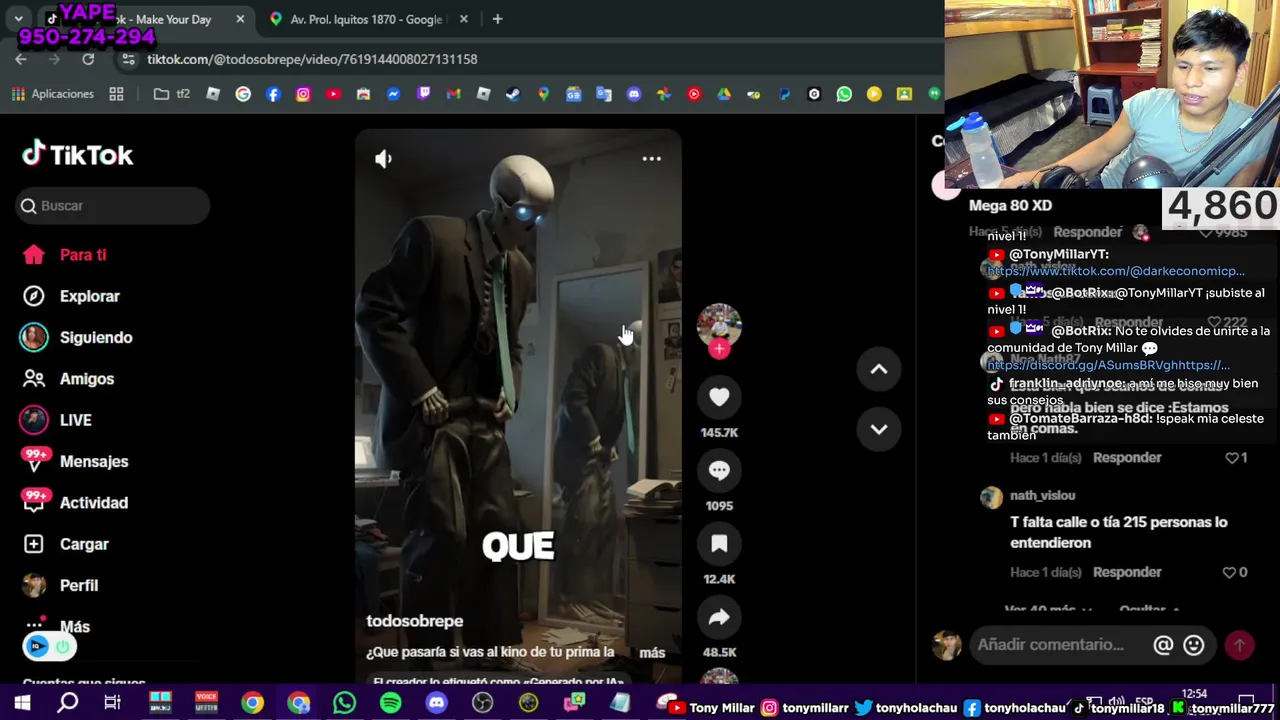
Task: Mention a user with the @ icon
Action: pos(1163,645)
